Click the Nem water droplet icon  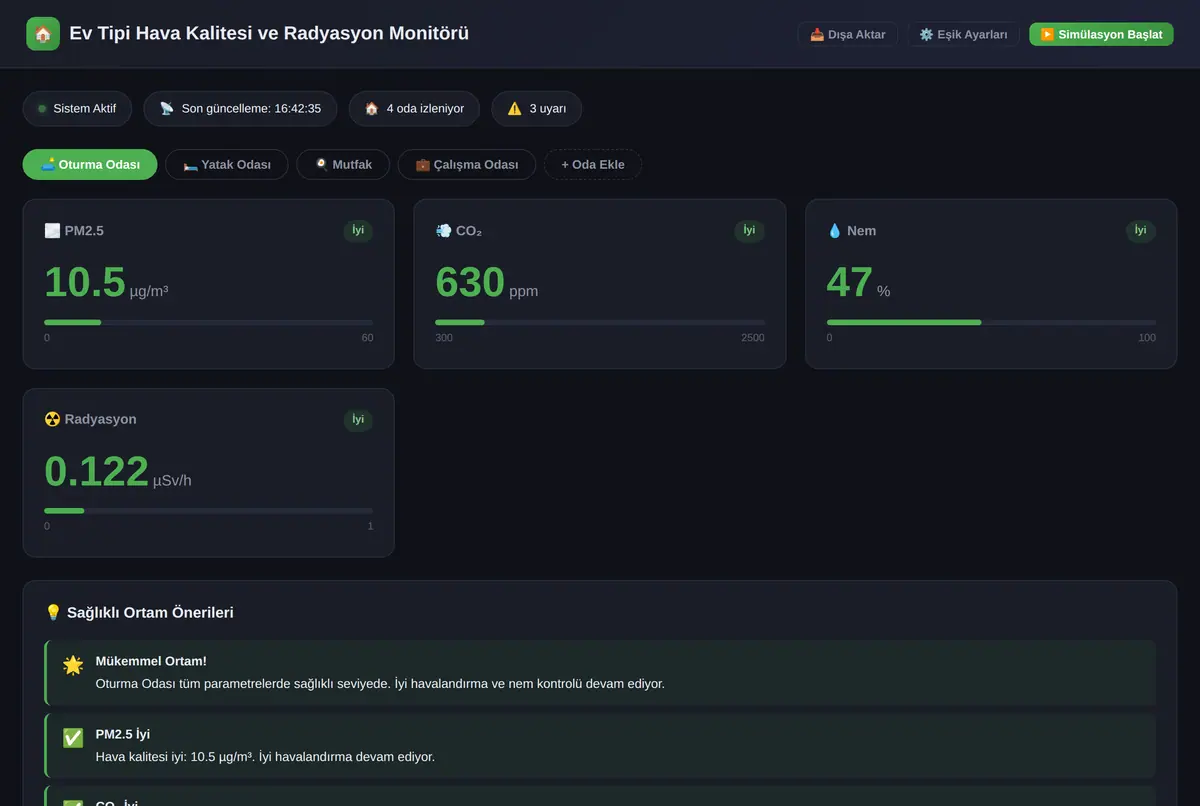pos(835,231)
